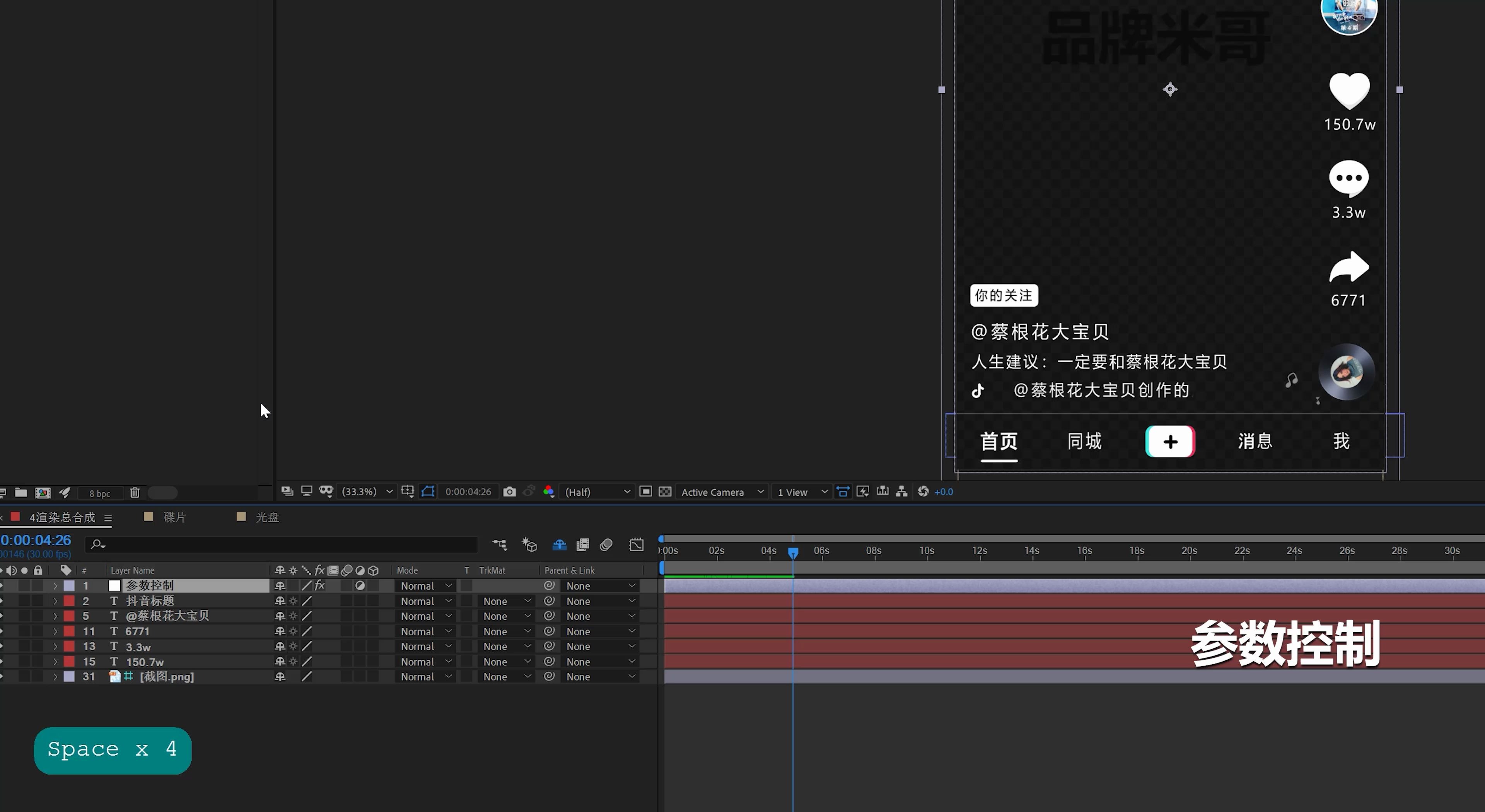Open the Graph Editor in timeline
This screenshot has height=812, width=1485.
pos(636,544)
